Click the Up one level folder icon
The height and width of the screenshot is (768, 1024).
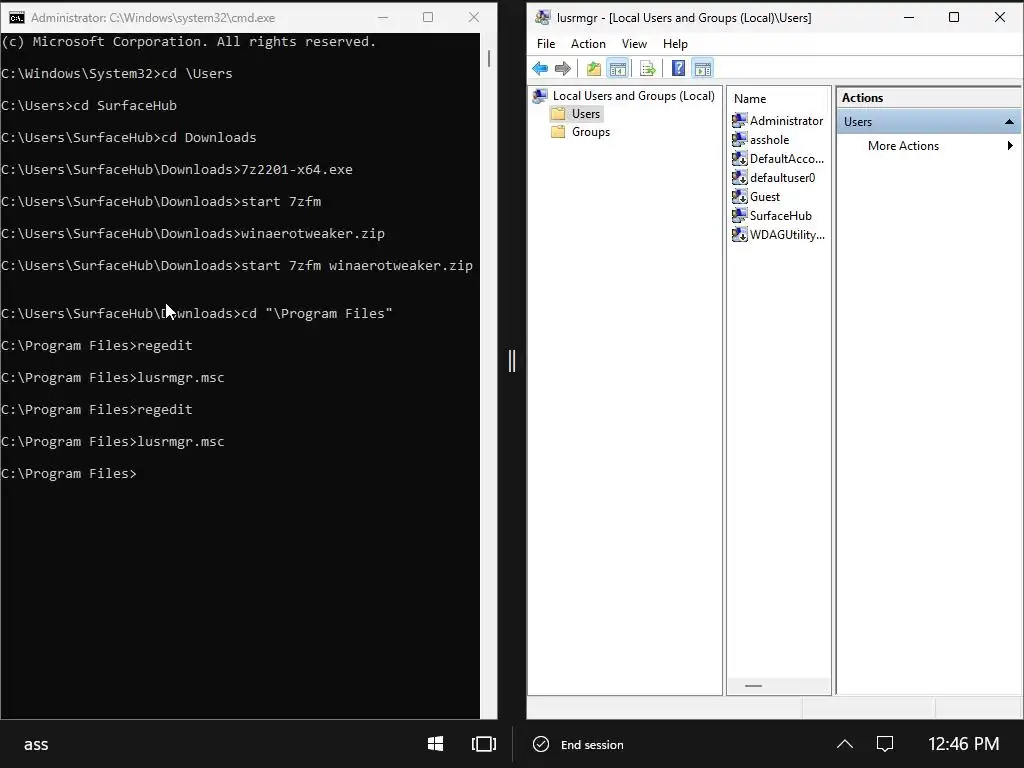coord(594,68)
